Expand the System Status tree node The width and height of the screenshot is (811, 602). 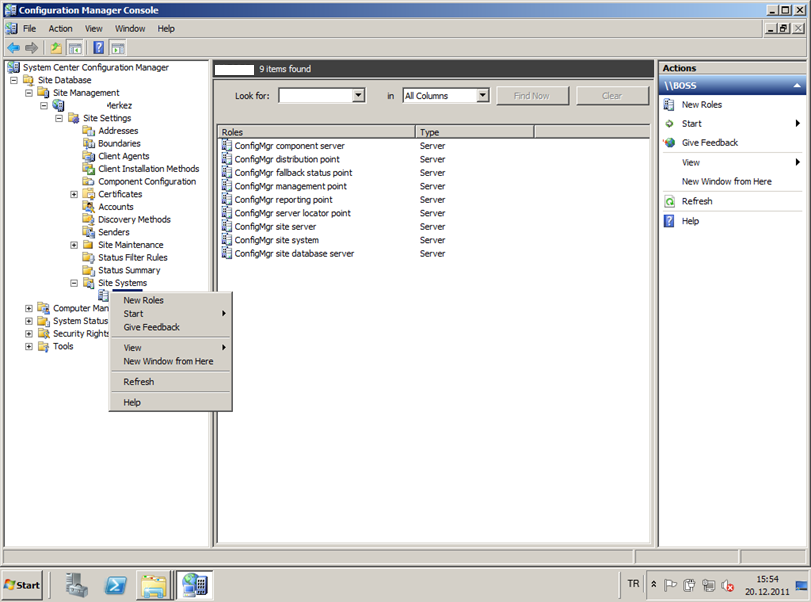pos(29,321)
